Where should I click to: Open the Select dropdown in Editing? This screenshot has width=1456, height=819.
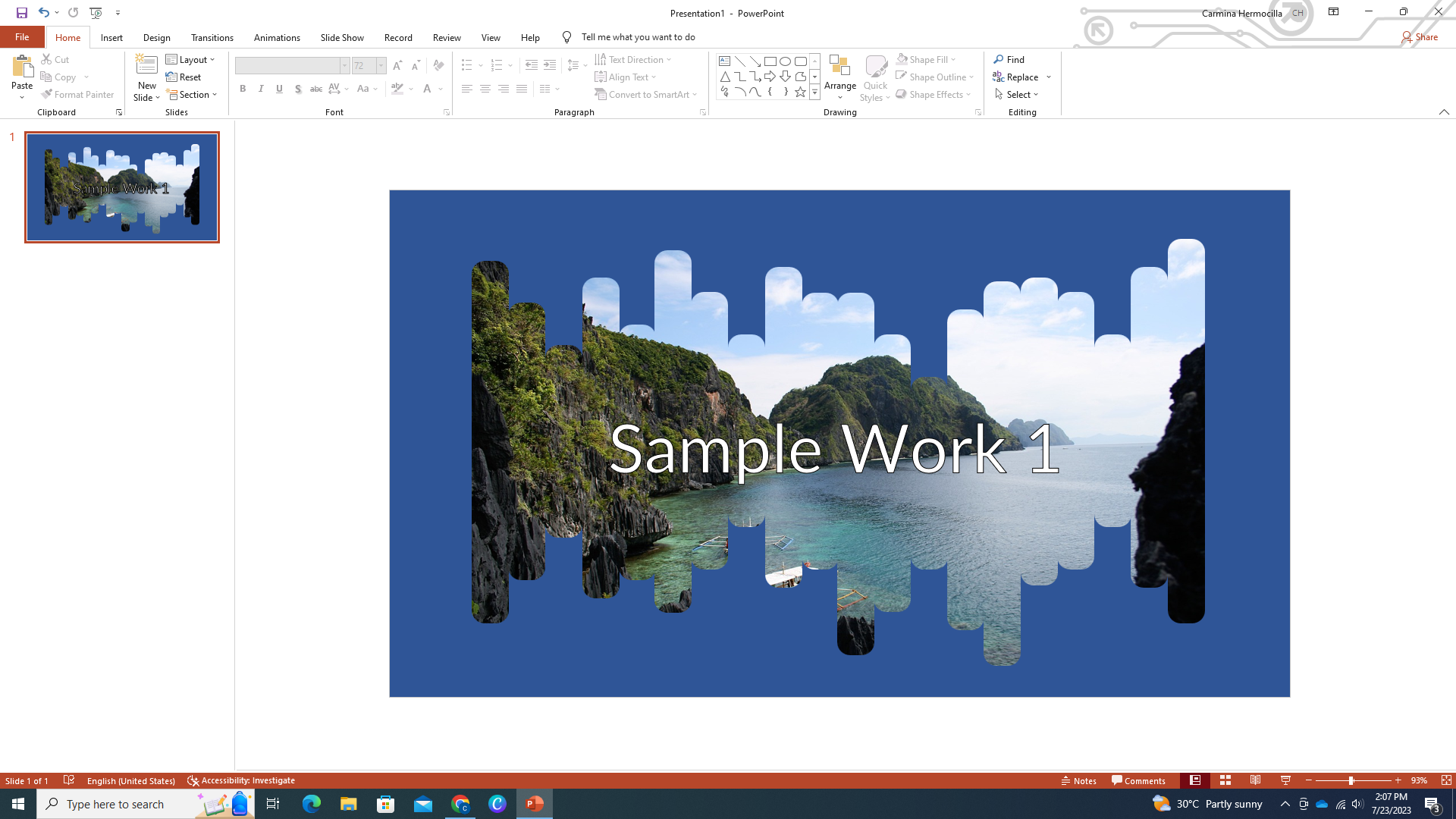coord(1016,95)
